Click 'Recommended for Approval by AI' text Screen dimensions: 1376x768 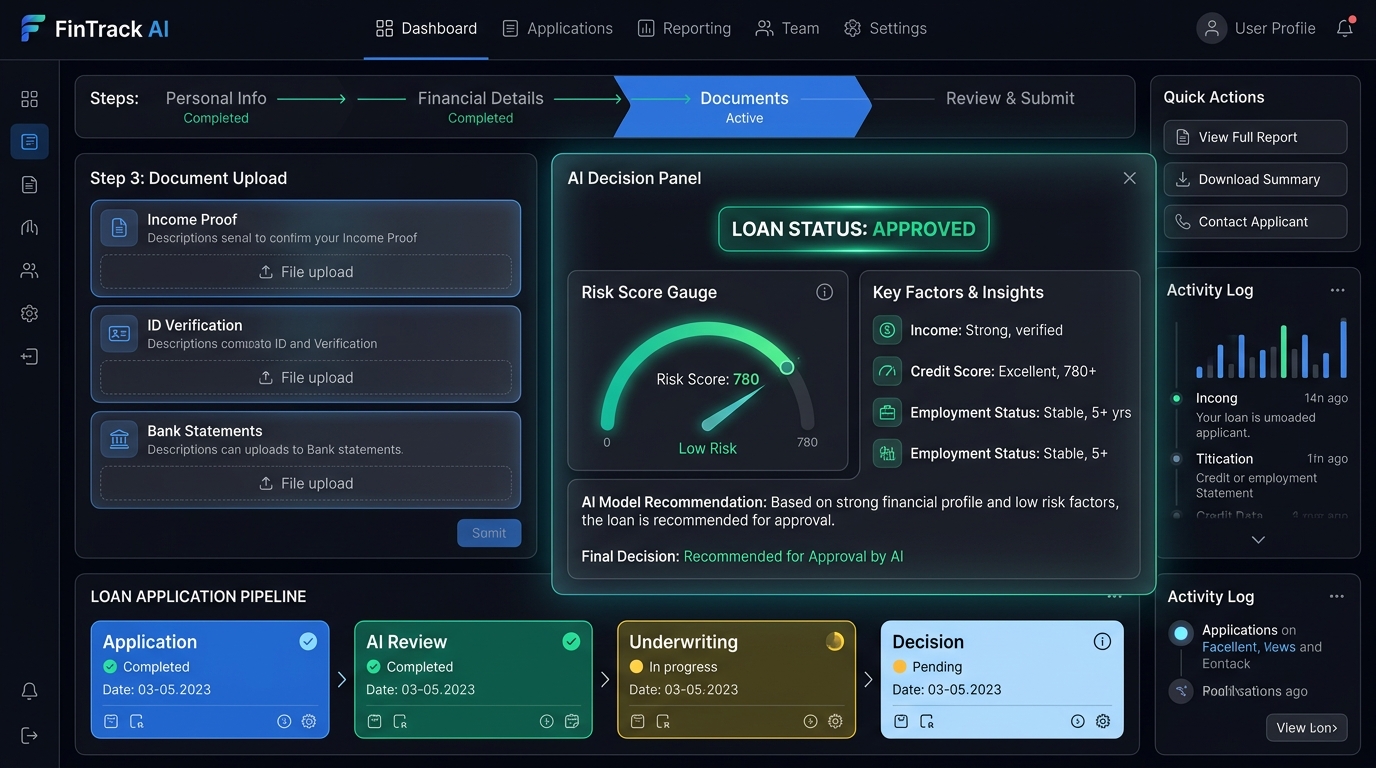tap(793, 556)
